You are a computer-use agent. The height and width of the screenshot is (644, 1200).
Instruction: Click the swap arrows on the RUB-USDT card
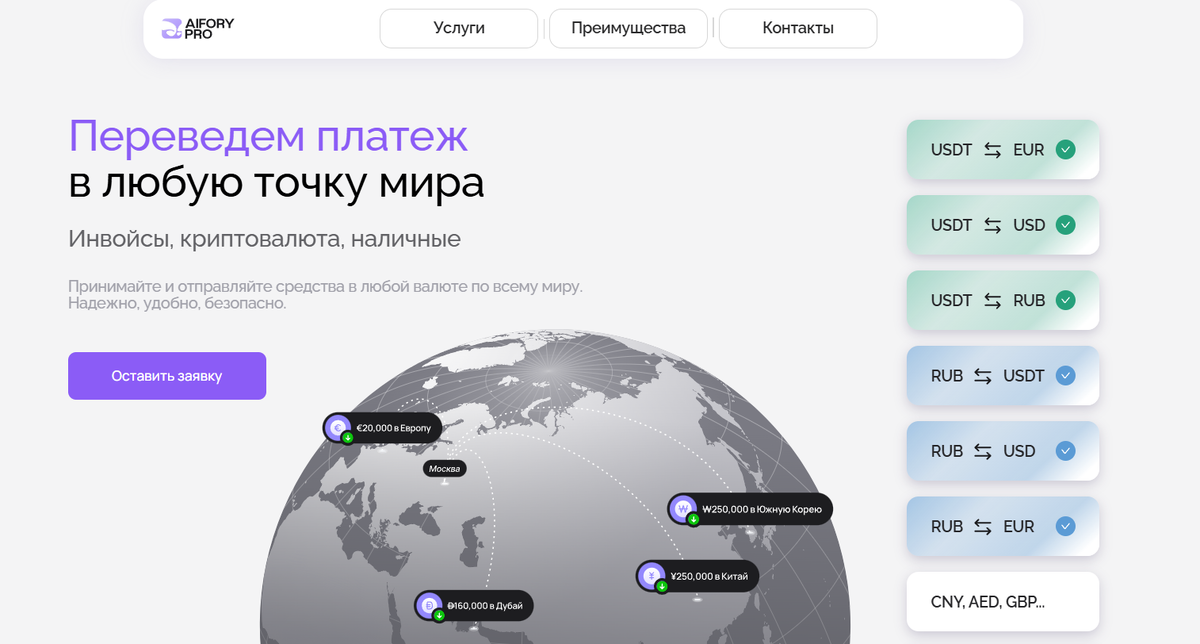[x=984, y=375]
